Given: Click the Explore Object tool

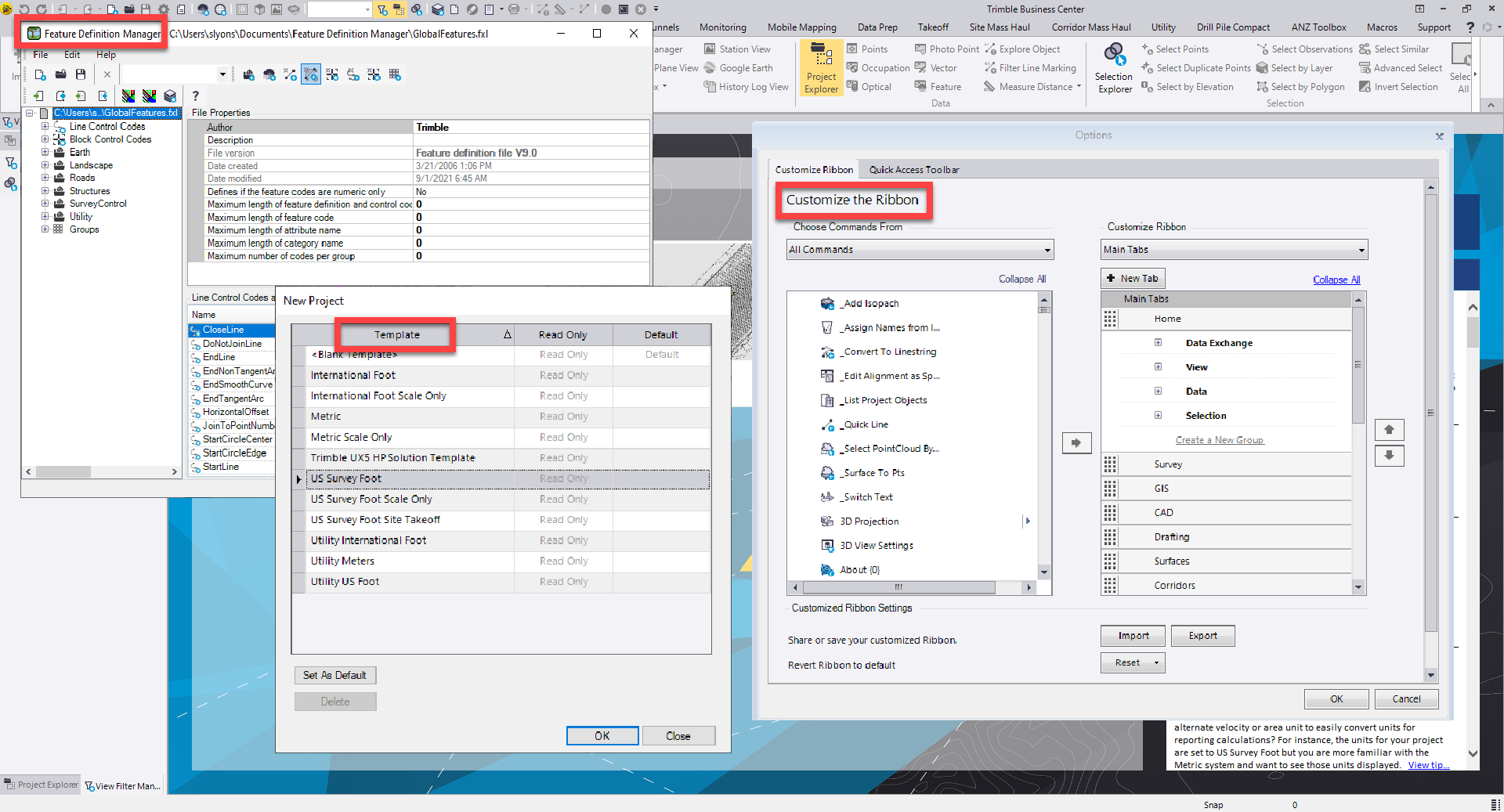Looking at the screenshot, I should tap(1022, 49).
